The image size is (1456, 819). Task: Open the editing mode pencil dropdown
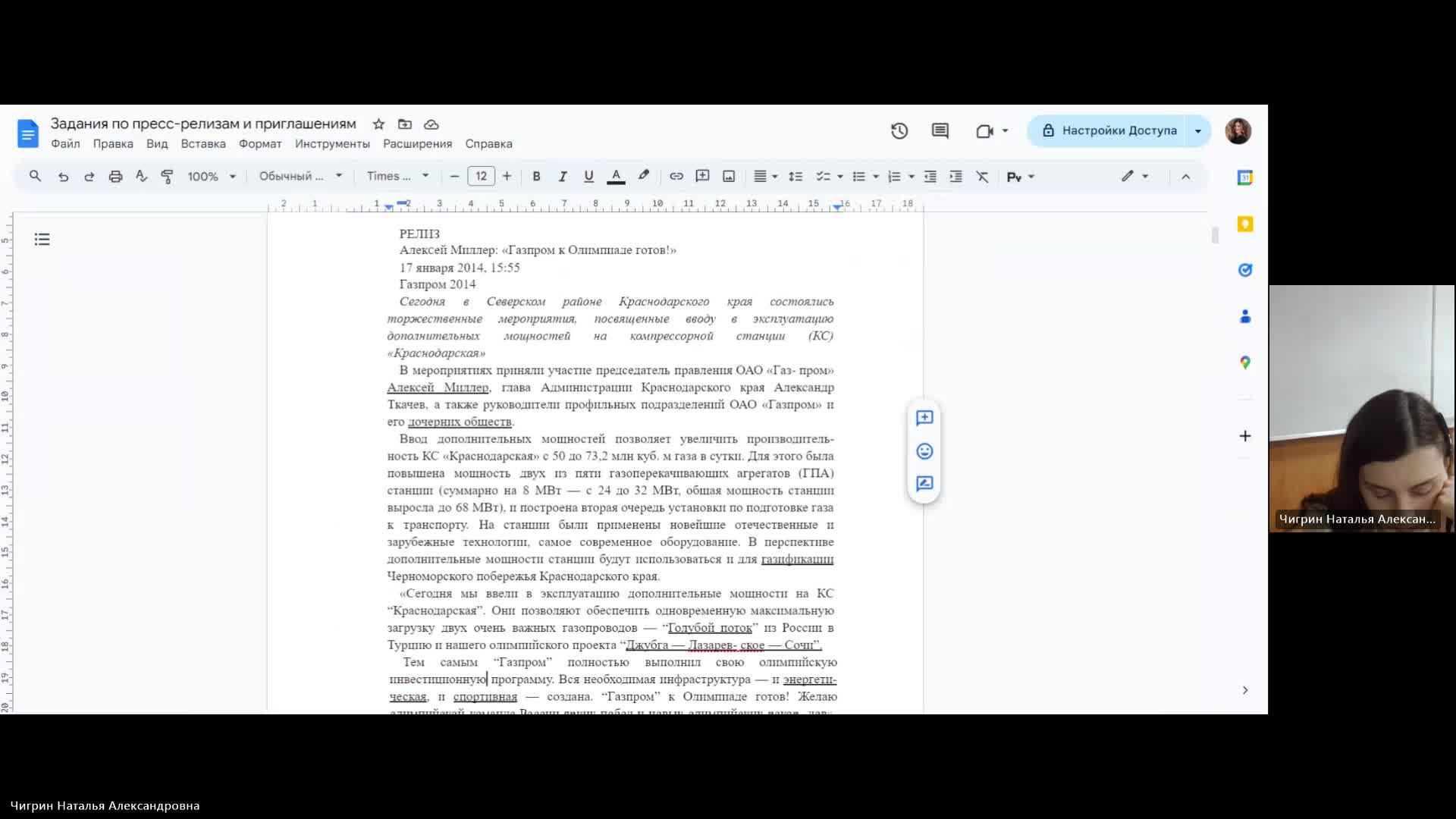(x=1135, y=177)
